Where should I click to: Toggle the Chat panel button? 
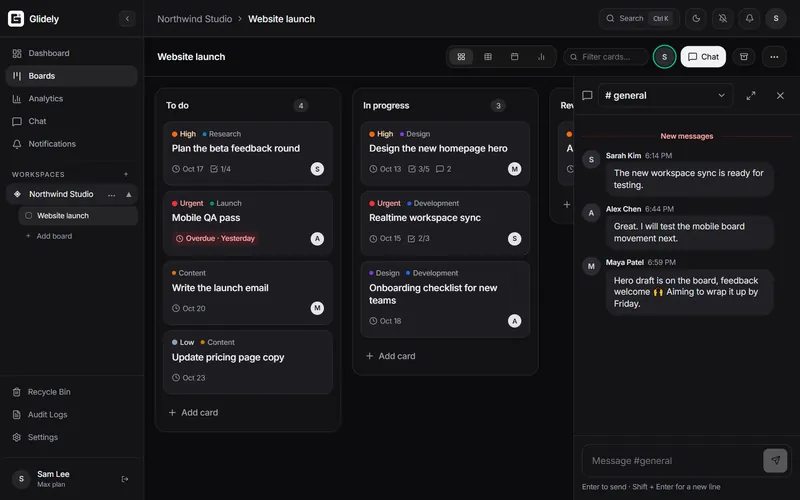coord(703,57)
